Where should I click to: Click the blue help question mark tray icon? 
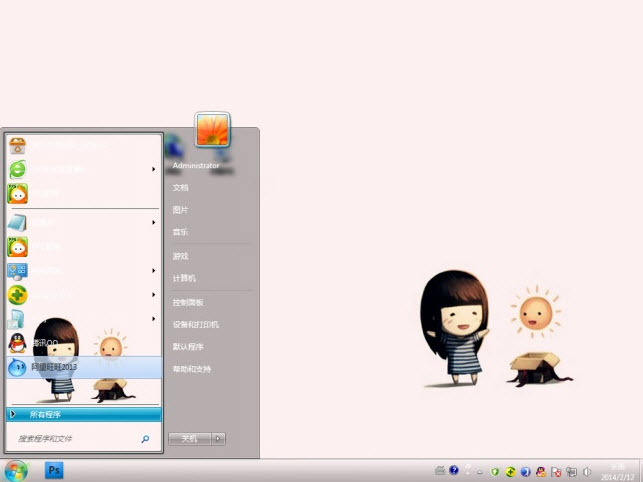[x=454, y=470]
